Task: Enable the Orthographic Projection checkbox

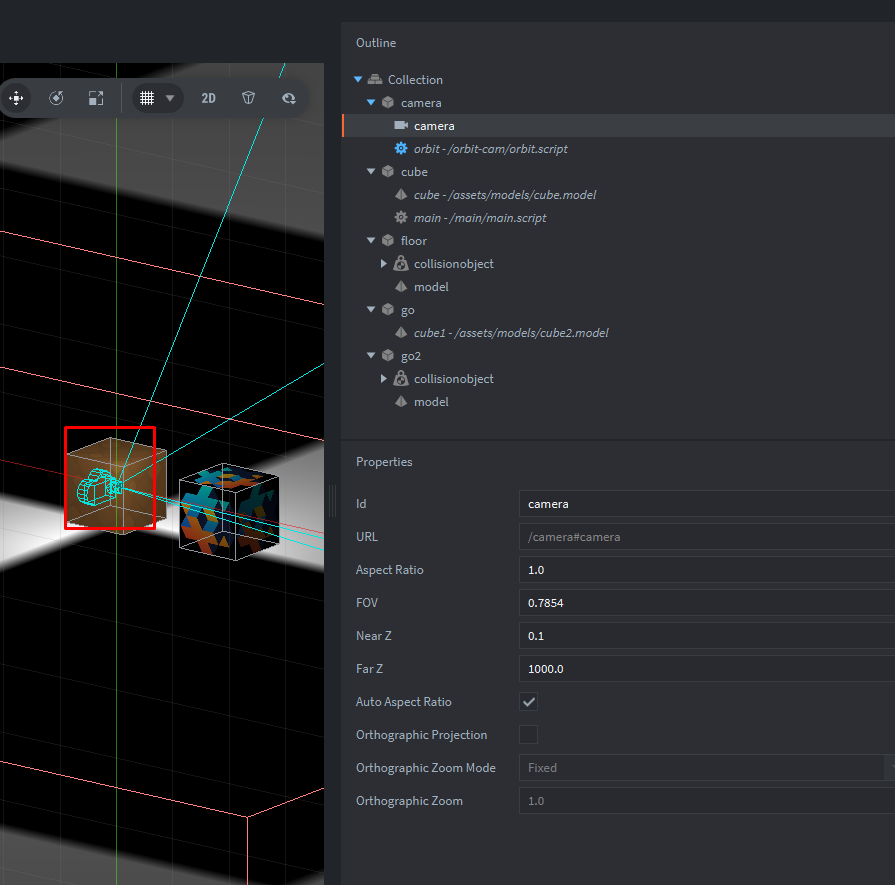Action: (528, 735)
